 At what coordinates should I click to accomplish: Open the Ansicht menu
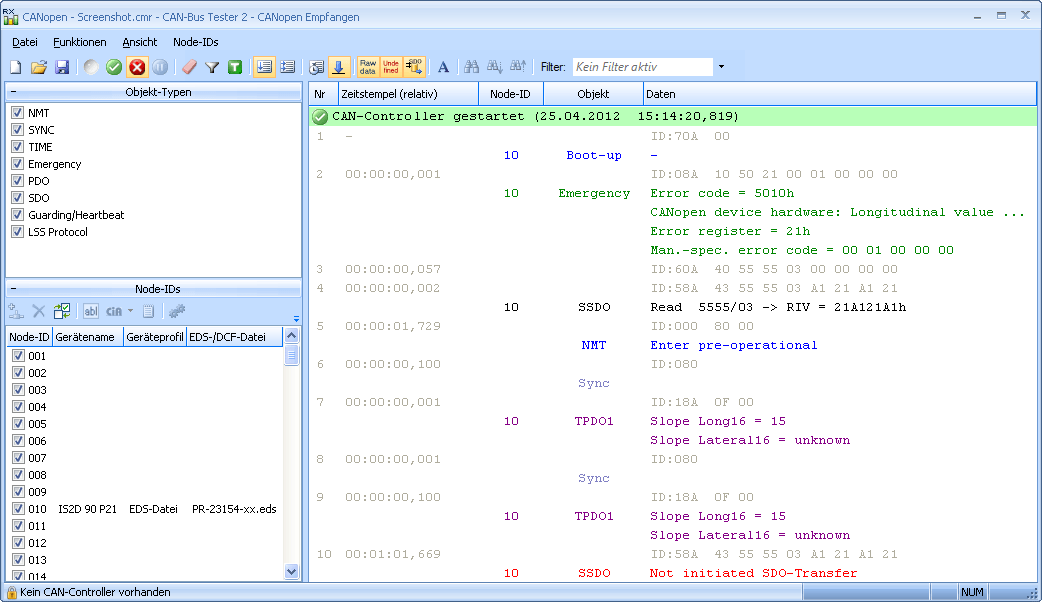pos(140,42)
